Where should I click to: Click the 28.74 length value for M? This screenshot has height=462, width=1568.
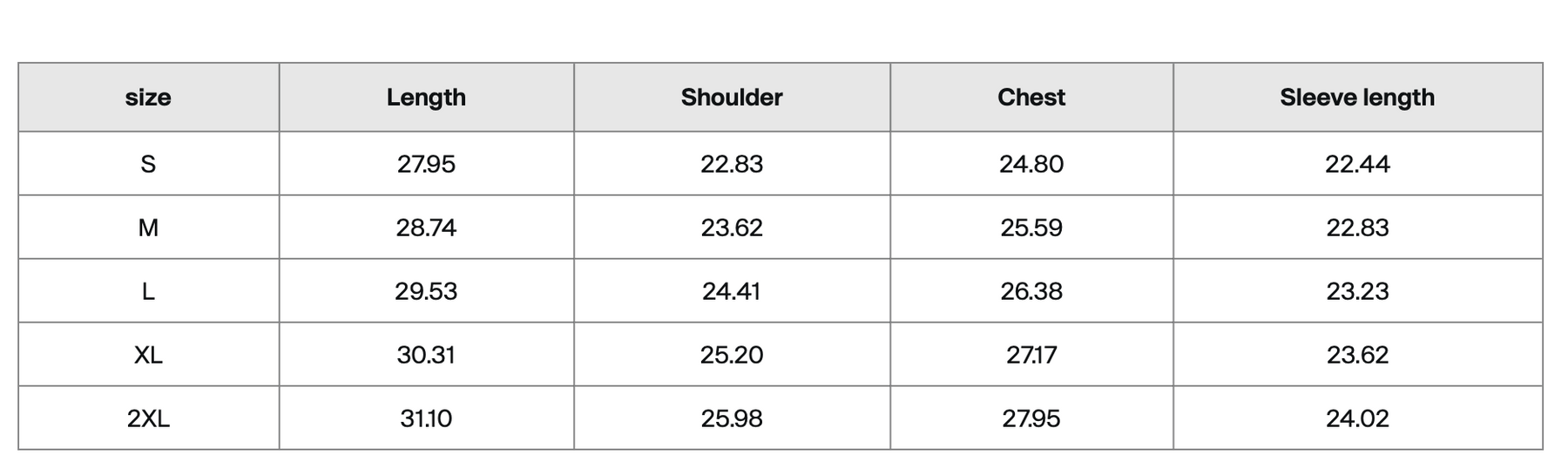coord(426,228)
